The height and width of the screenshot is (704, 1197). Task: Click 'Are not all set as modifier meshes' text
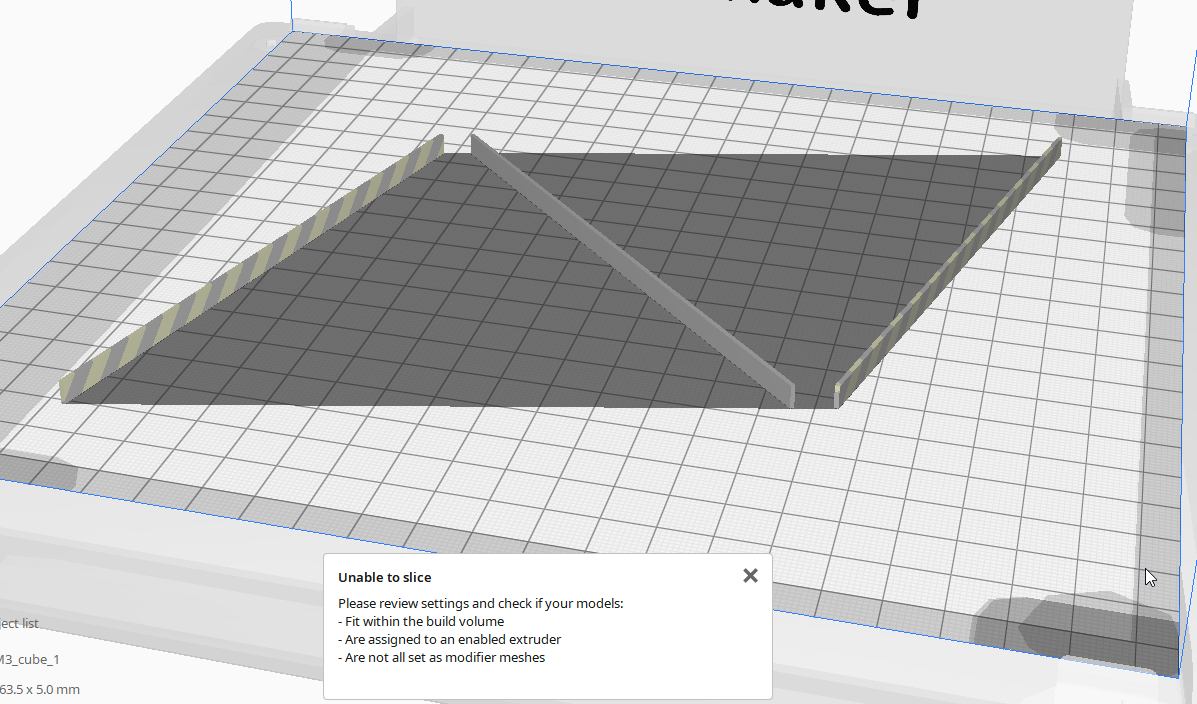pyautogui.click(x=442, y=657)
